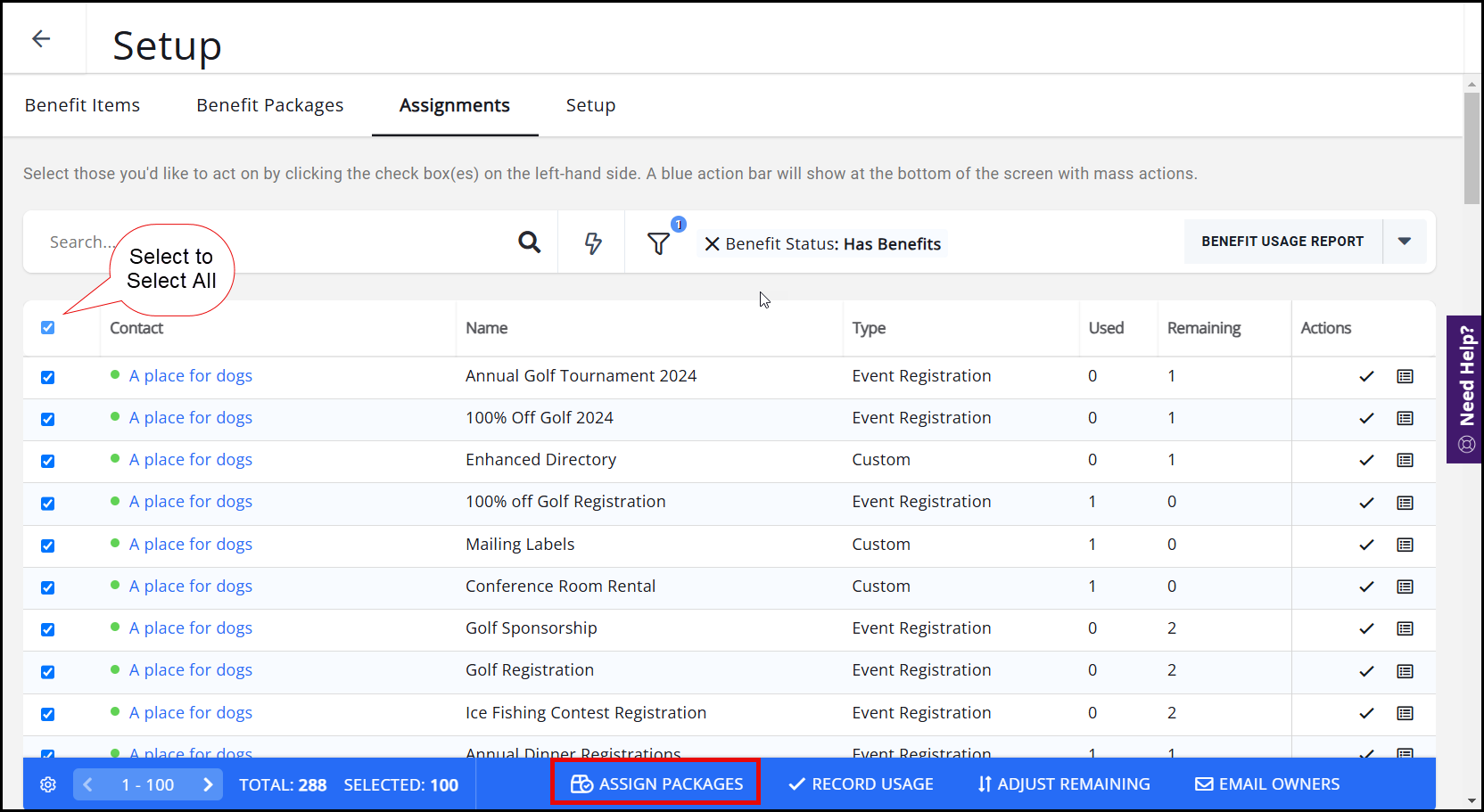Open the filter funnel icon
This screenshot has height=812, width=1484.
pyautogui.click(x=658, y=243)
